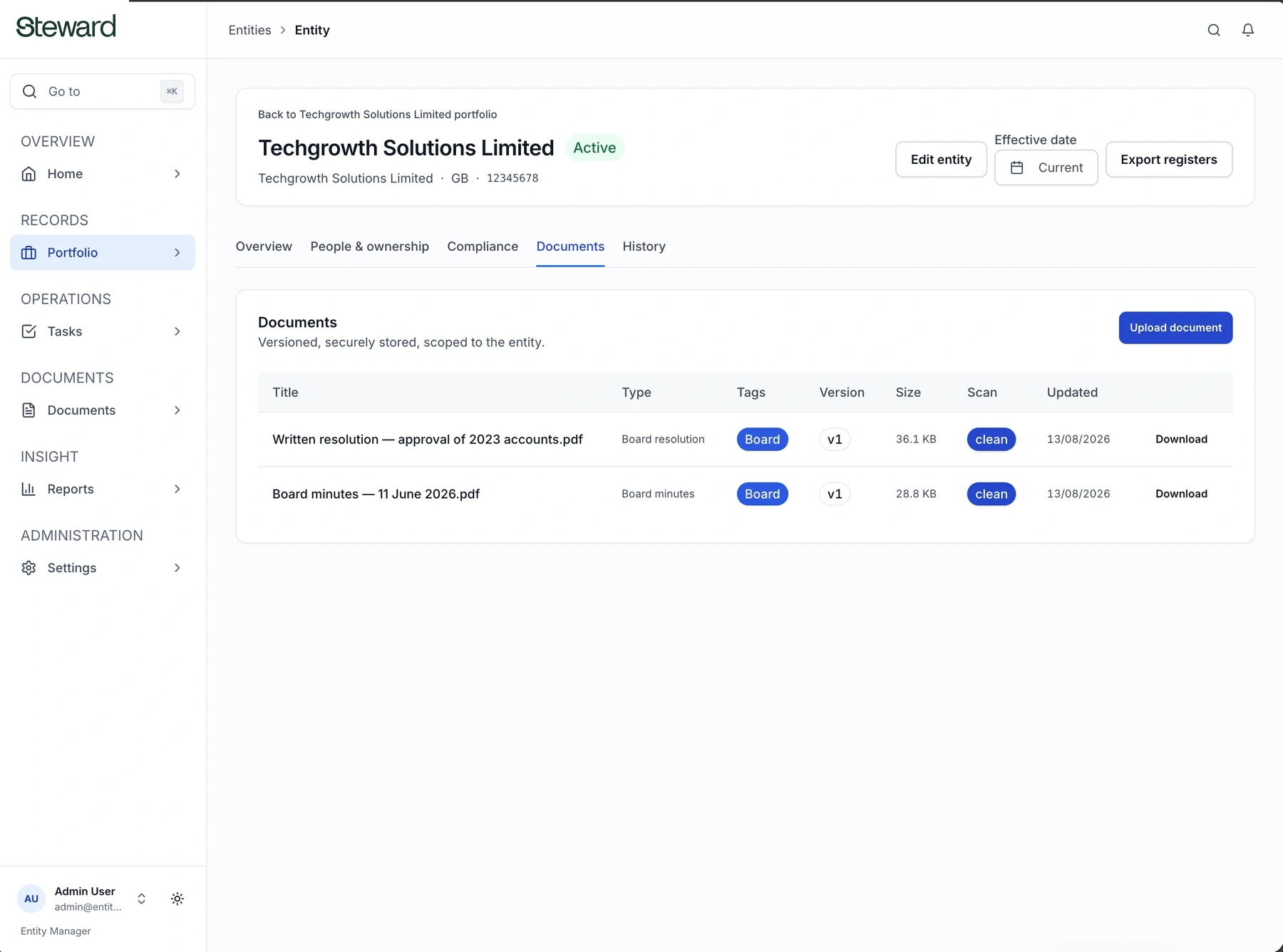Select the Documents tab
Screen dimensions: 1283x952
point(570,247)
